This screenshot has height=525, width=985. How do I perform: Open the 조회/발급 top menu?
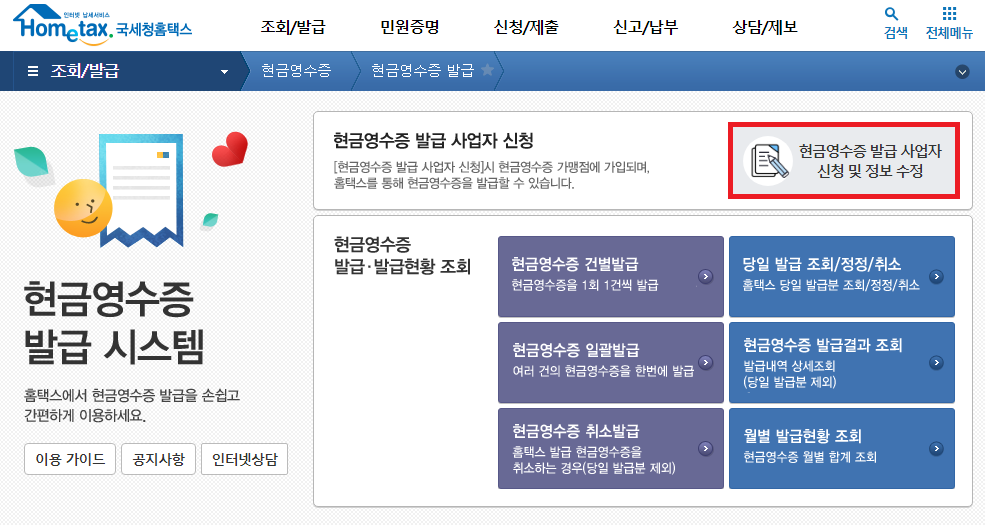coord(293,27)
